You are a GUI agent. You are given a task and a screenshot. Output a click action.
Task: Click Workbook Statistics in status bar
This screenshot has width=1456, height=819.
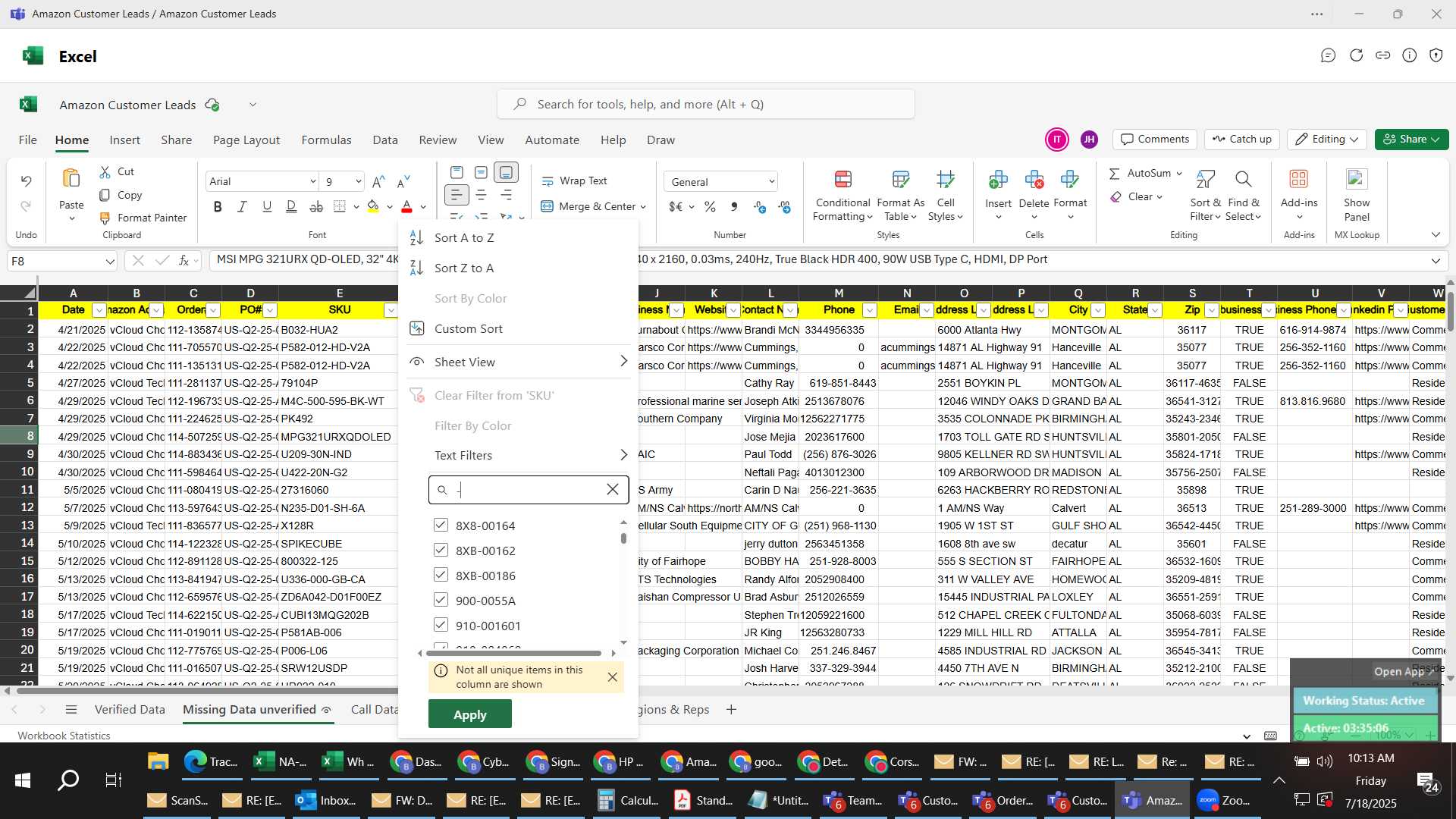[x=64, y=736]
